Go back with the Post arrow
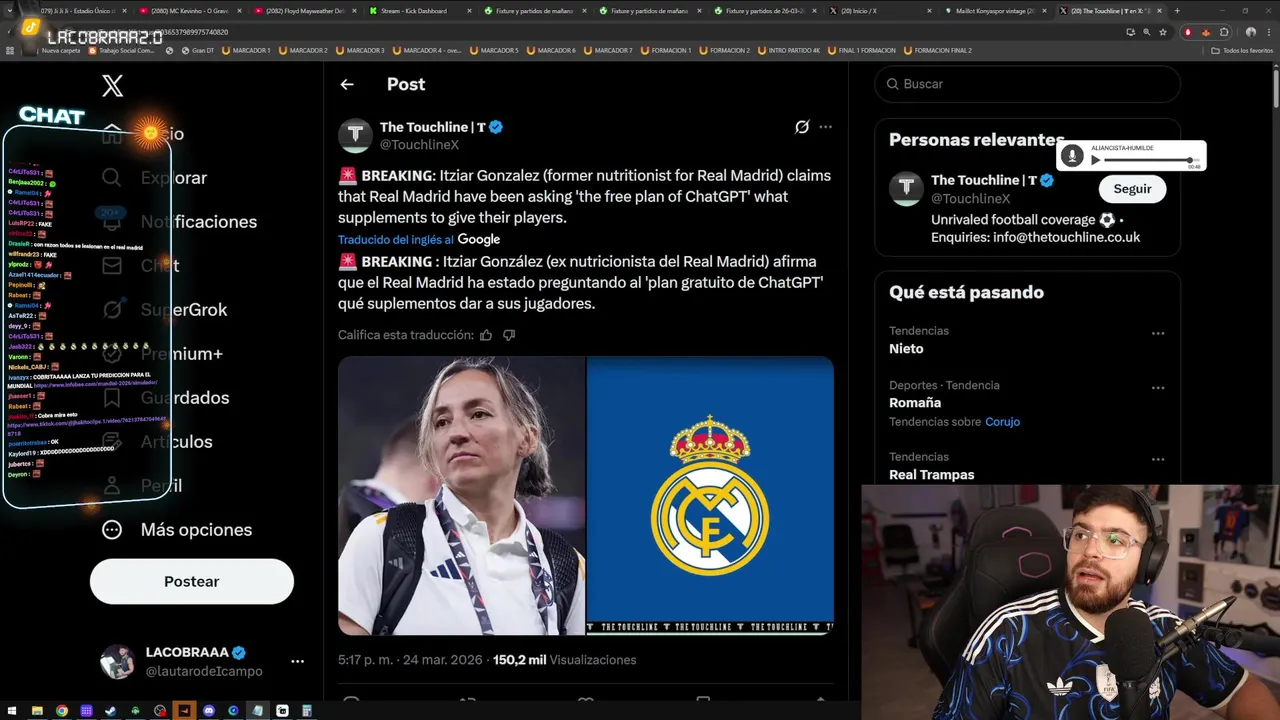The height and width of the screenshot is (720, 1280). point(347,85)
